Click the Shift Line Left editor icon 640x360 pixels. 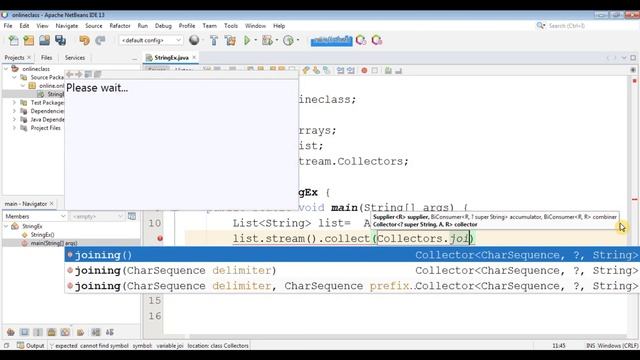pyautogui.click(x=340, y=71)
